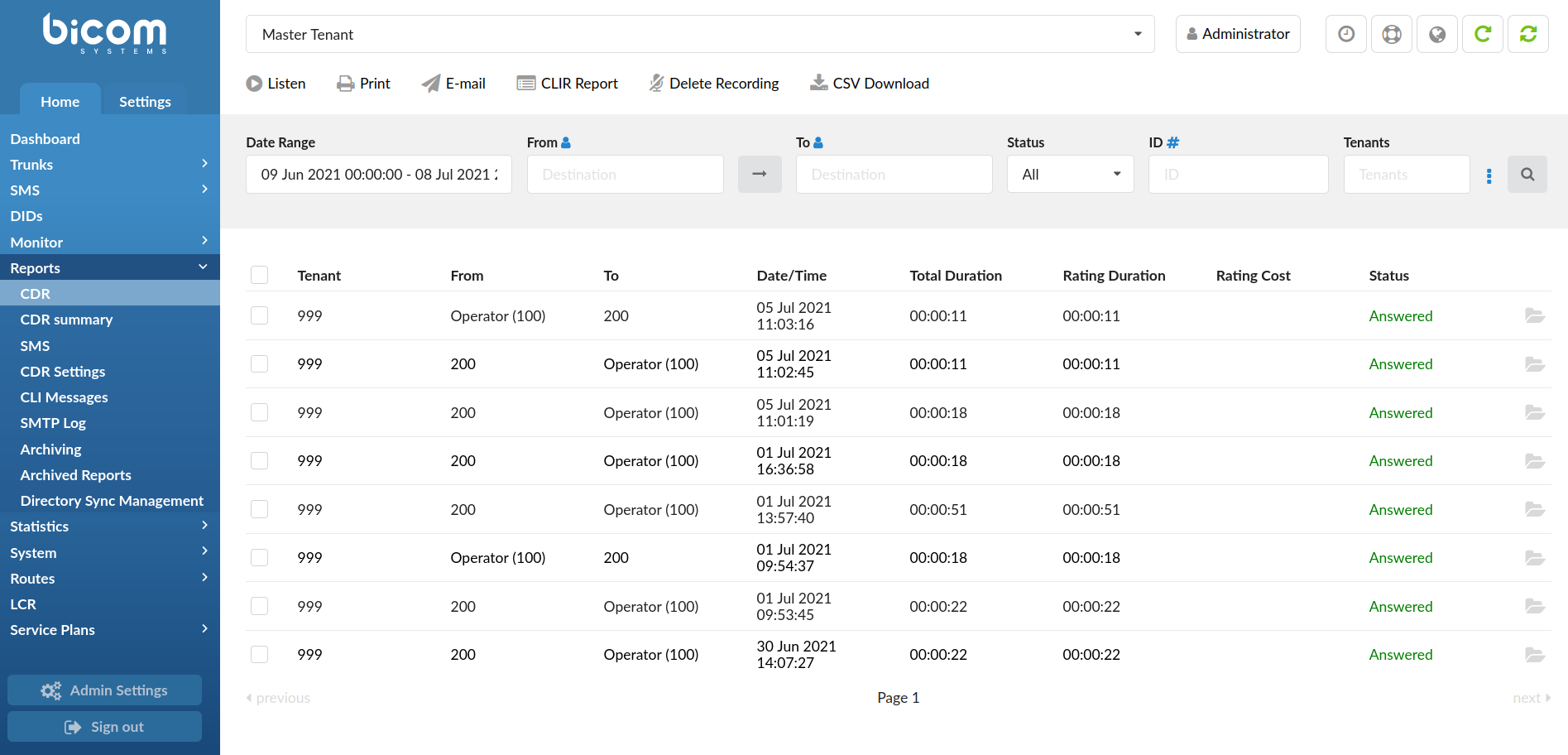The height and width of the screenshot is (755, 1568).
Task: Click the swap arrow between From and To
Action: (760, 174)
